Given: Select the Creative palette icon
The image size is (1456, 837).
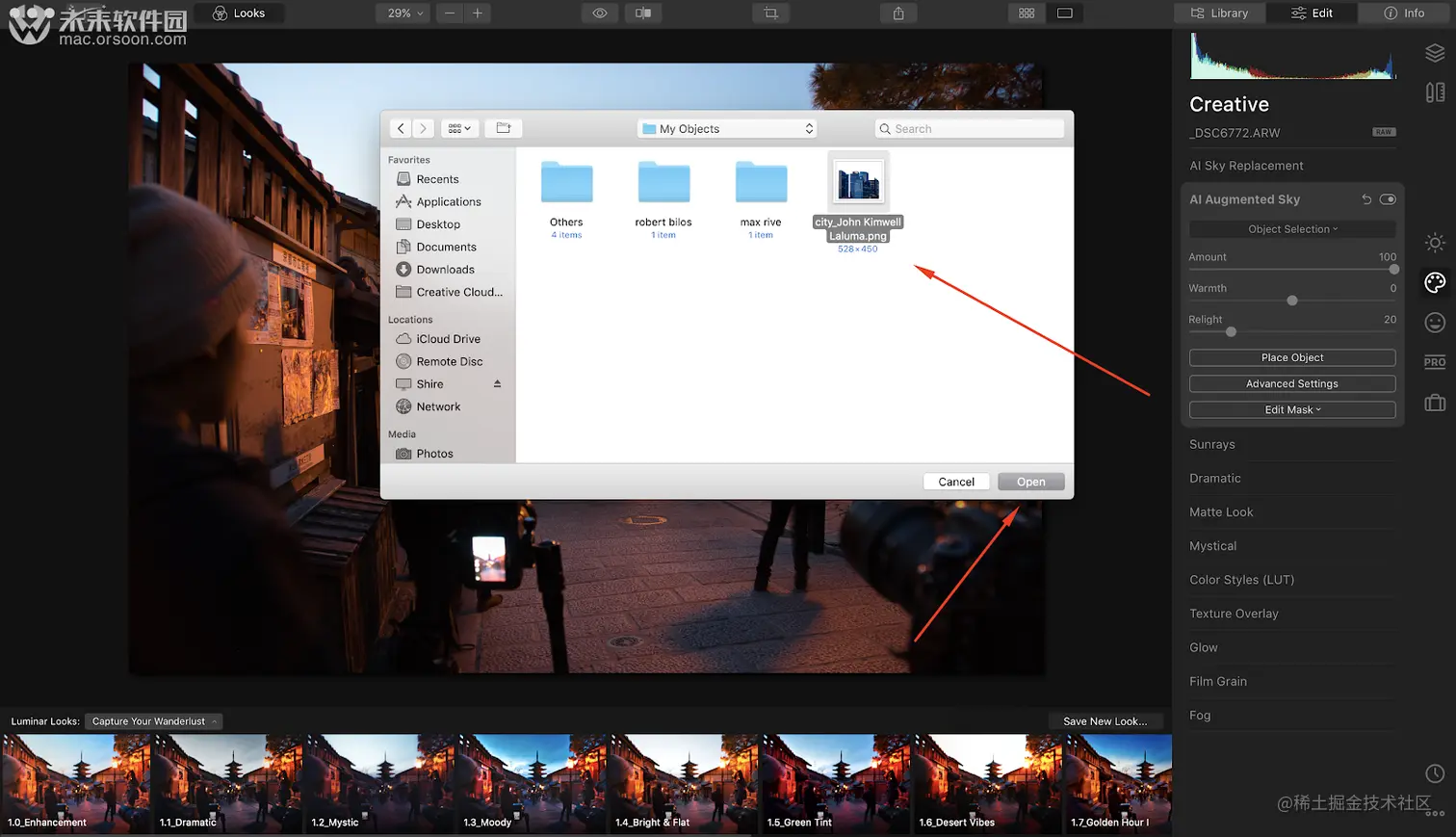Looking at the screenshot, I should point(1435,282).
